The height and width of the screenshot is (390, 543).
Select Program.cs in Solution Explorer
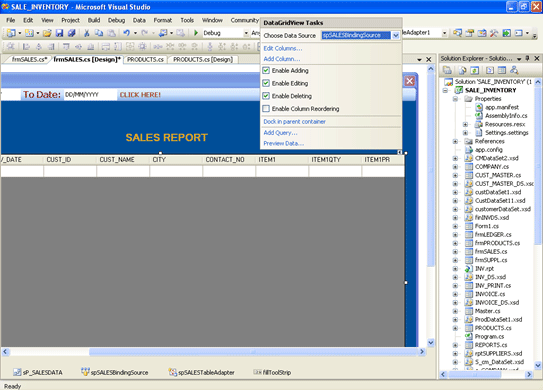tap(489, 337)
